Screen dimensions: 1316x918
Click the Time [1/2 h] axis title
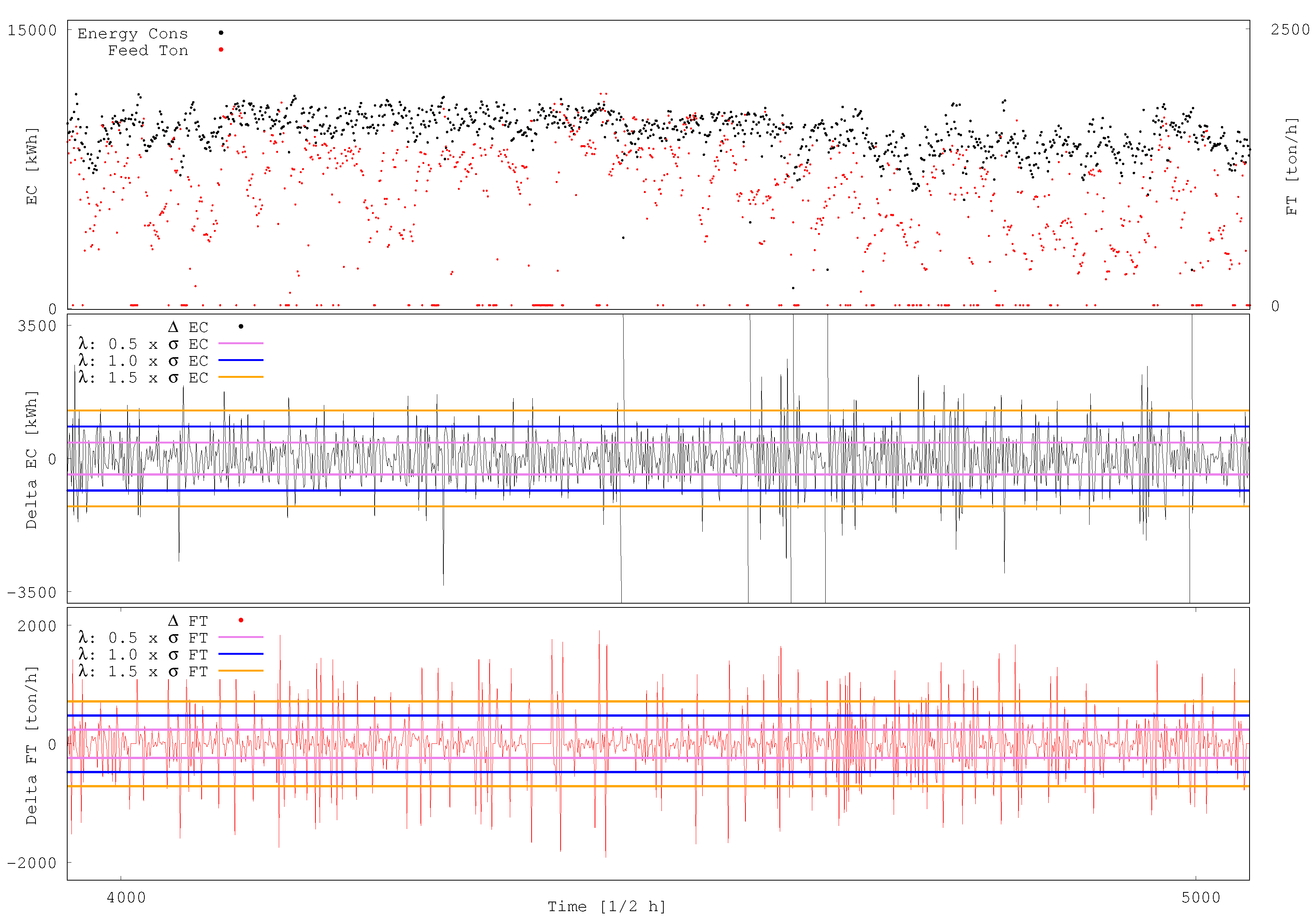click(x=606, y=907)
